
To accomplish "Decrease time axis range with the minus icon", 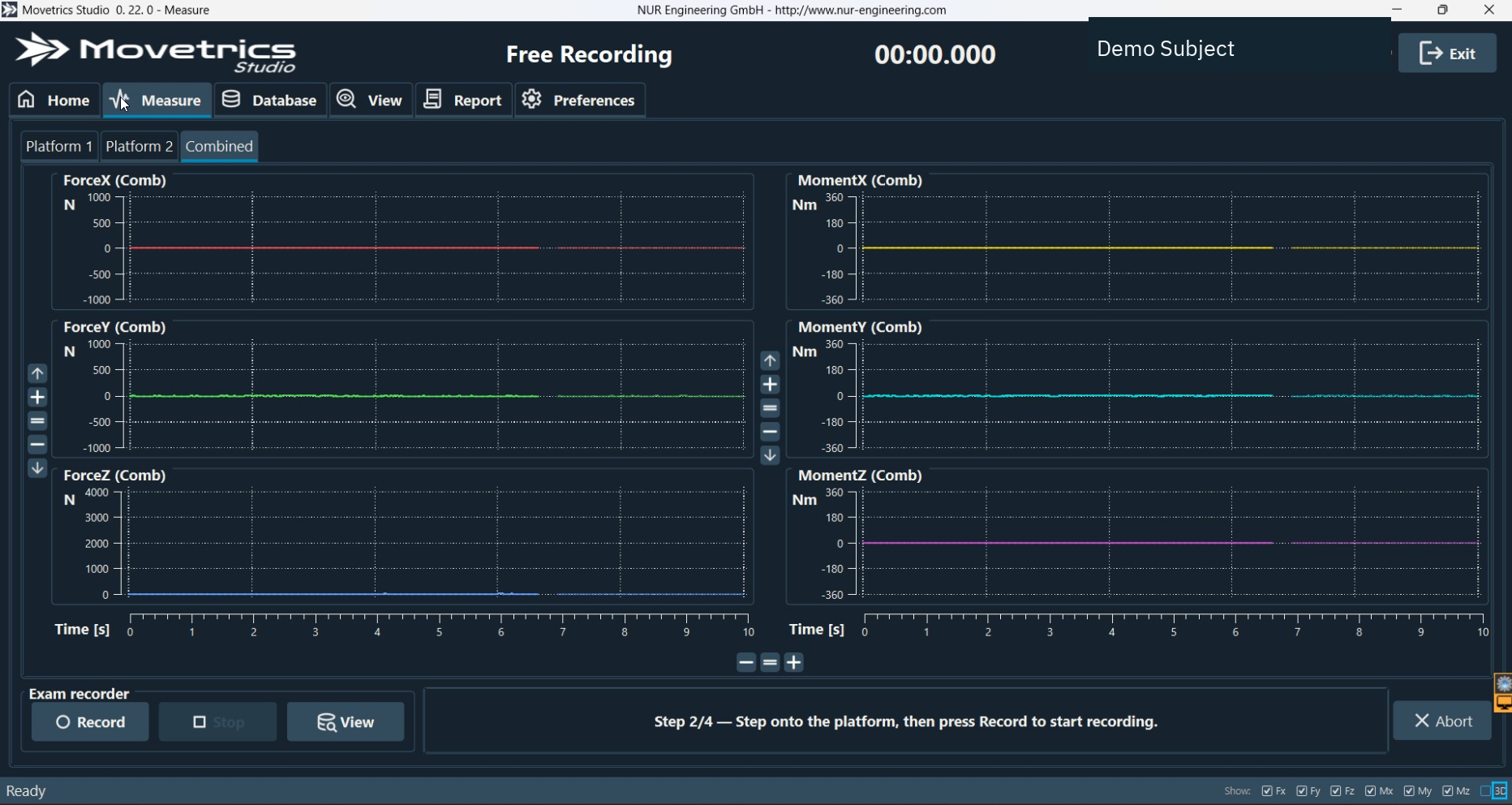I will coord(746,663).
